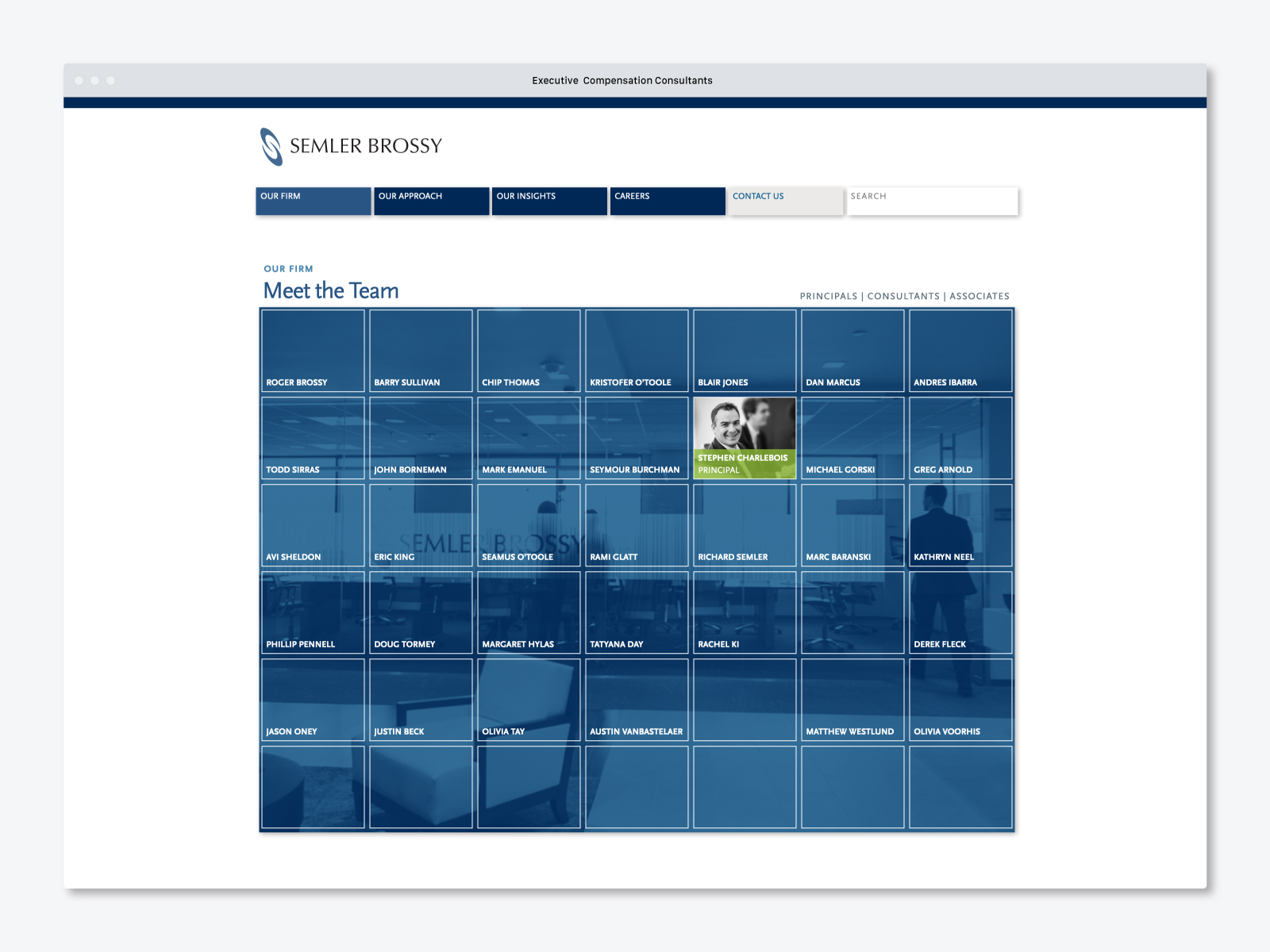Image resolution: width=1270 pixels, height=952 pixels.
Task: Click Stephen Charlebois's photo tile
Action: (745, 438)
